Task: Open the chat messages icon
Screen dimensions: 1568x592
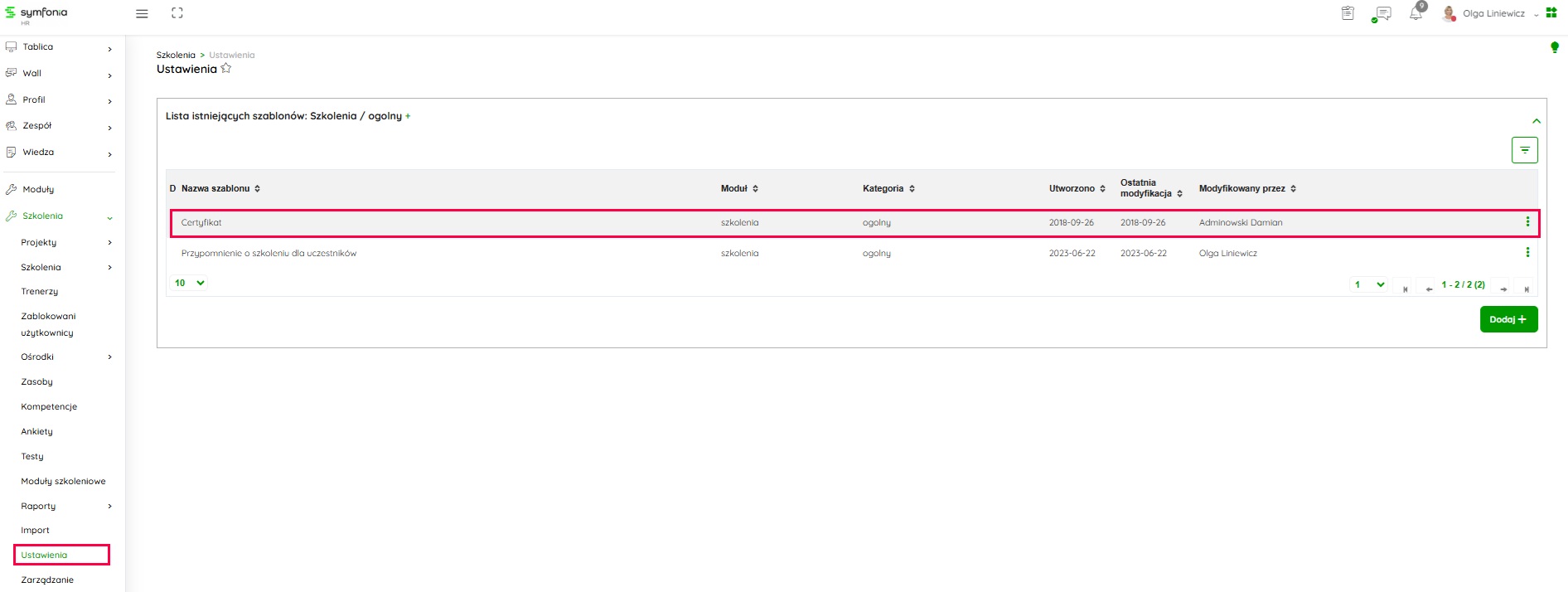Action: pos(1382,14)
